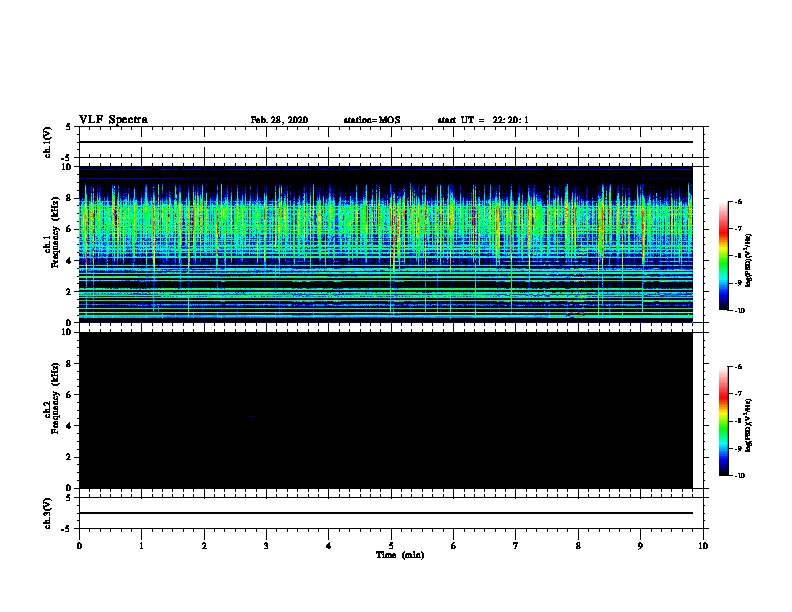Click the "-10" label on ch.2 colorbar
The height and width of the screenshot is (612, 792).
[739, 476]
